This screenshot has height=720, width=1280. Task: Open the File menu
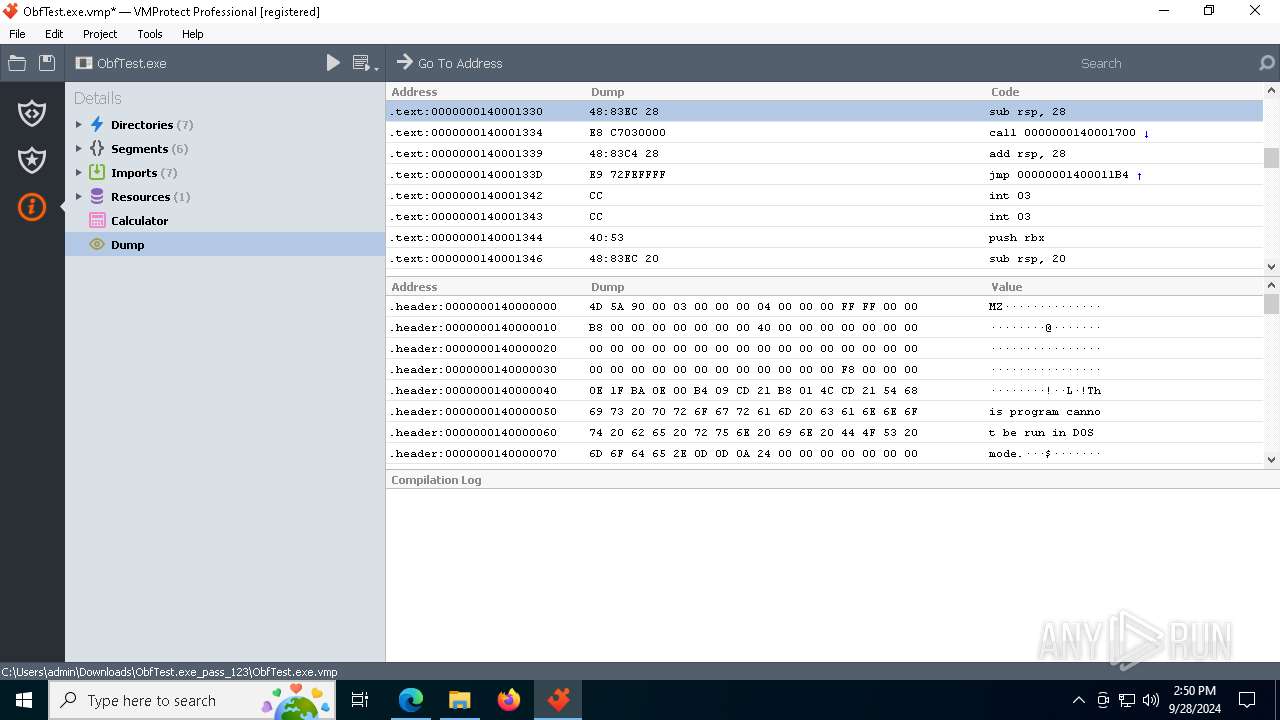[x=17, y=34]
